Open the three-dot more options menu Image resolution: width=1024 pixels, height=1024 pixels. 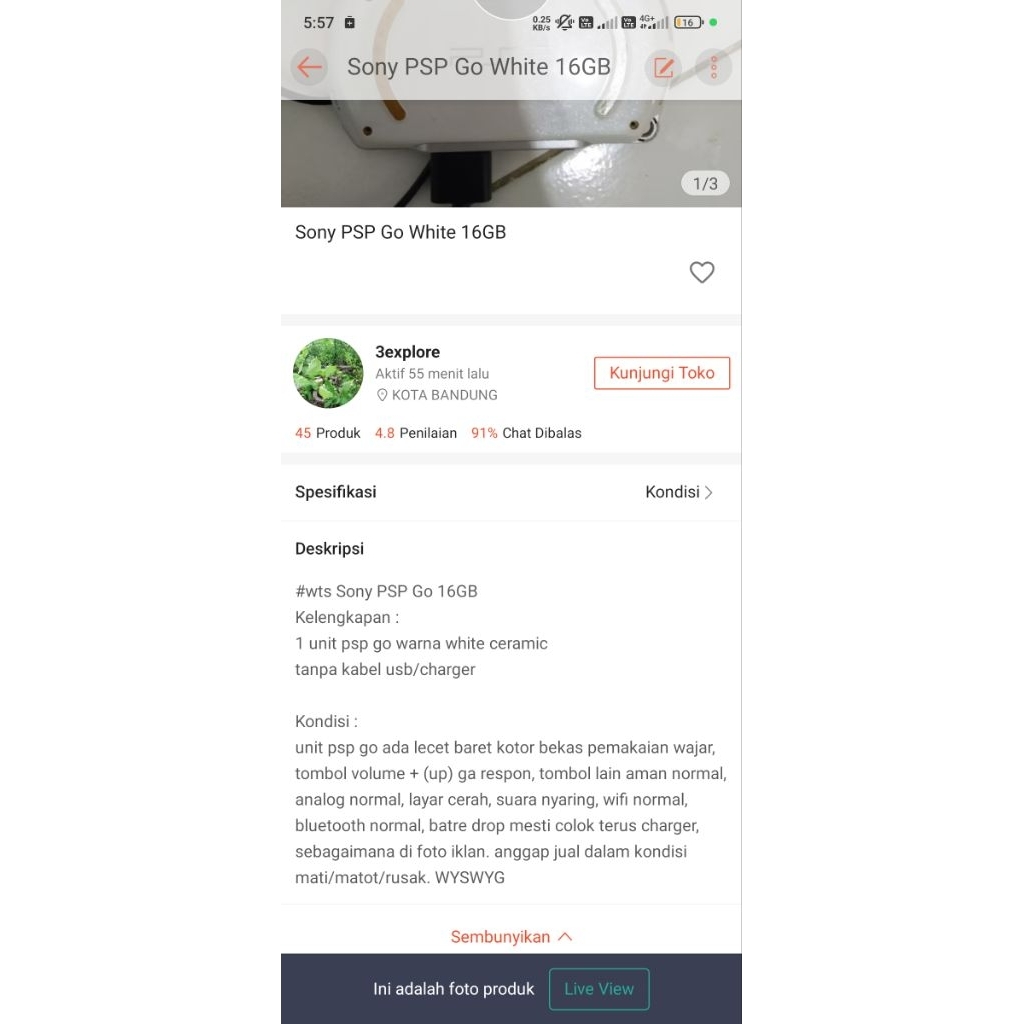tap(714, 67)
